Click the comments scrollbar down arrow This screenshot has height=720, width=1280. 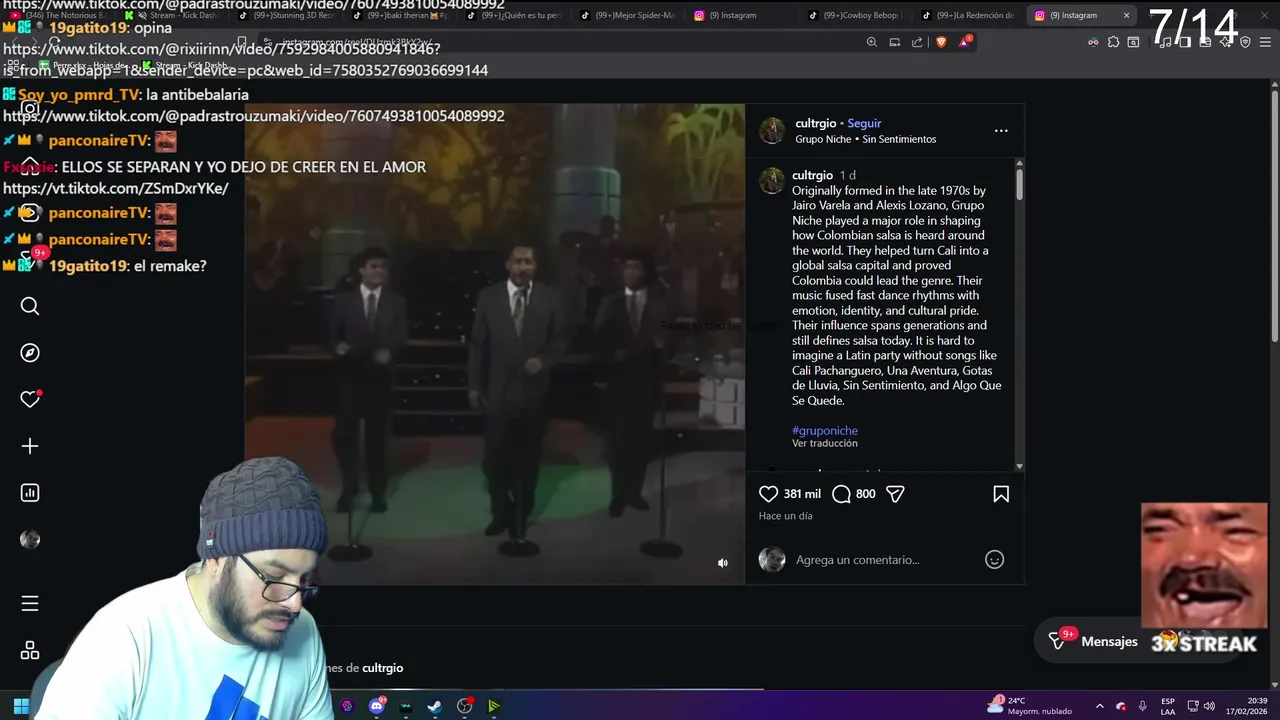[1019, 466]
